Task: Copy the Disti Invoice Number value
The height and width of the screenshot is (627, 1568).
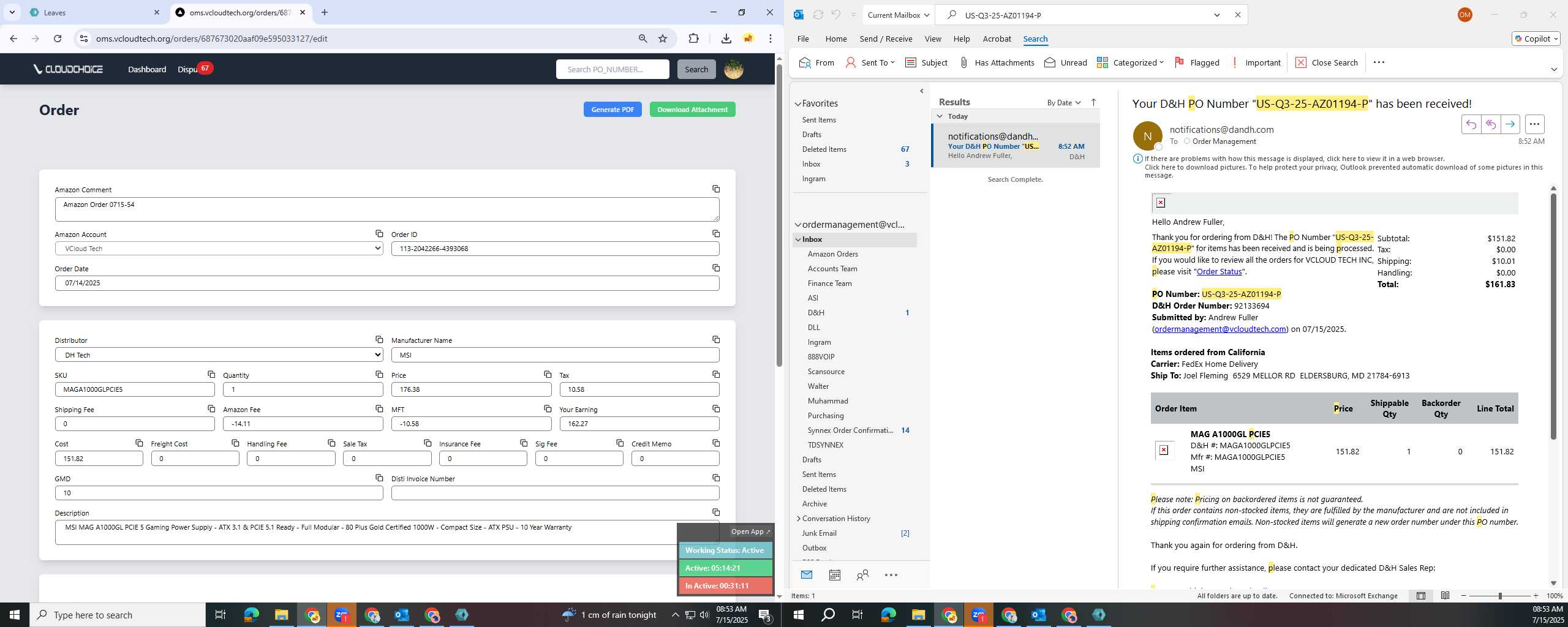Action: [715, 478]
